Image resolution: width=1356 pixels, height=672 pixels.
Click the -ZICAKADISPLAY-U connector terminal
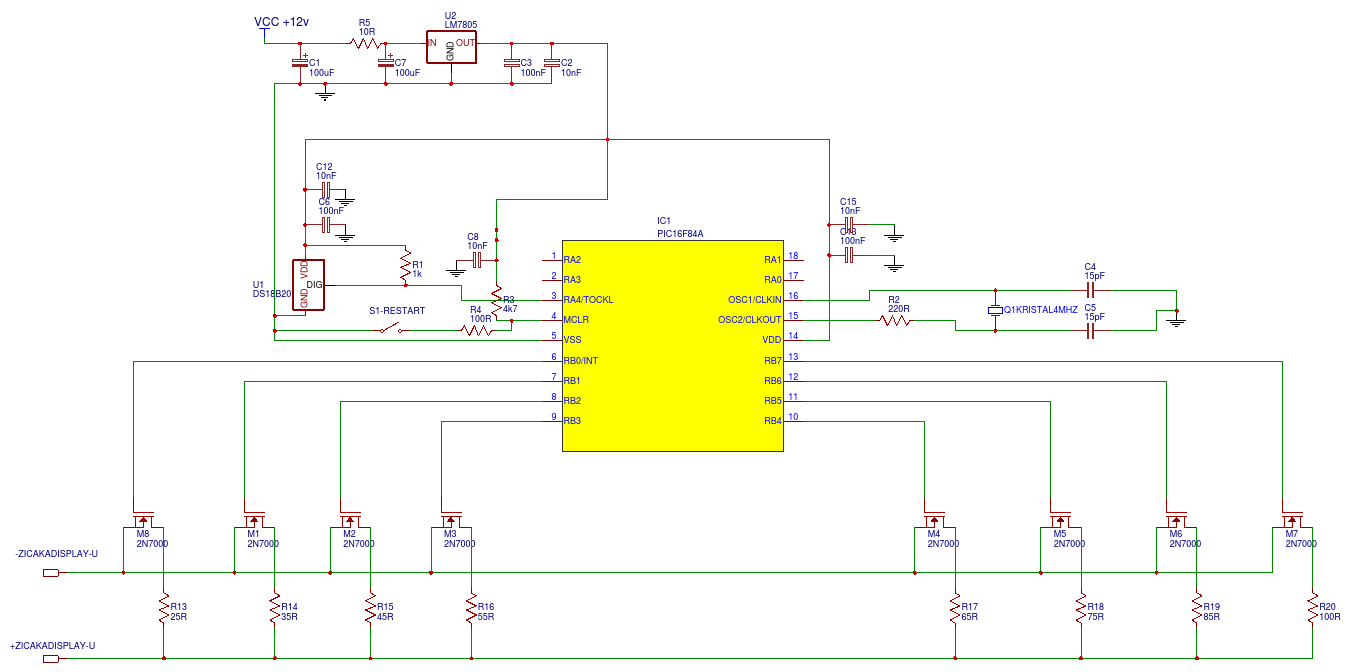[x=51, y=573]
